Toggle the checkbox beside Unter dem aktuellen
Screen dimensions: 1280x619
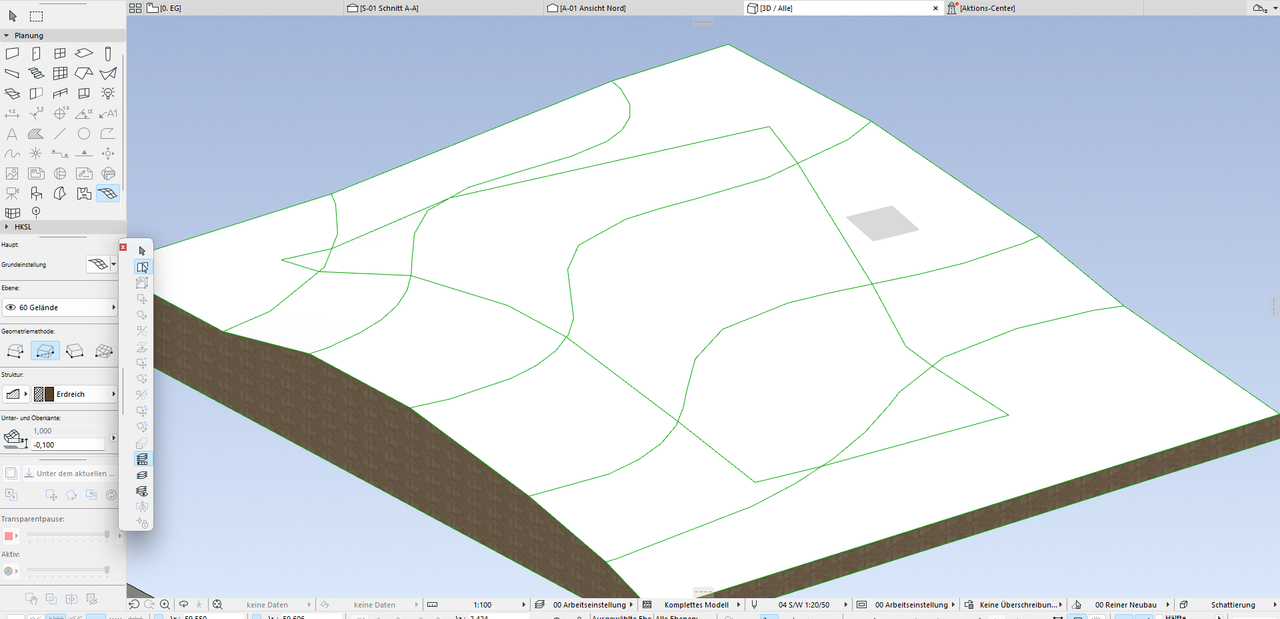[x=11, y=473]
